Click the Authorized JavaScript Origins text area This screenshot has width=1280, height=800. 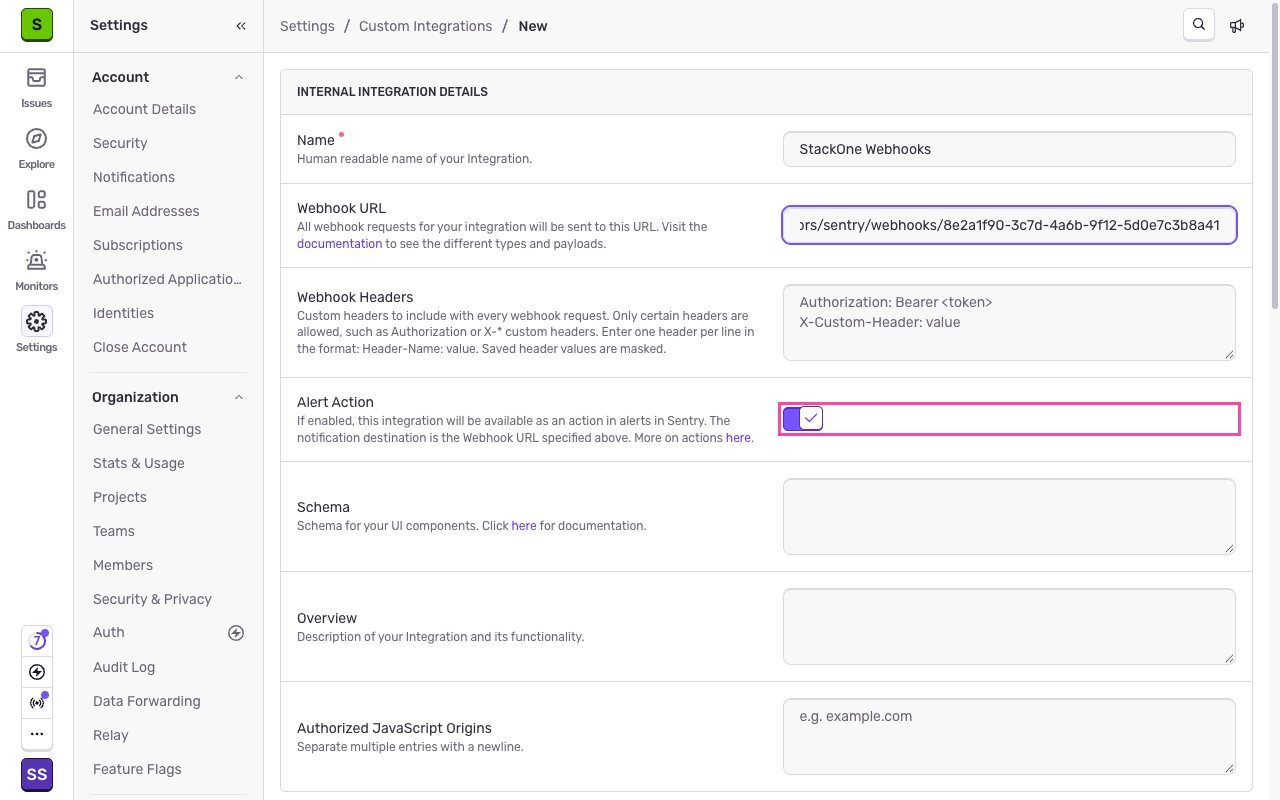(1009, 736)
